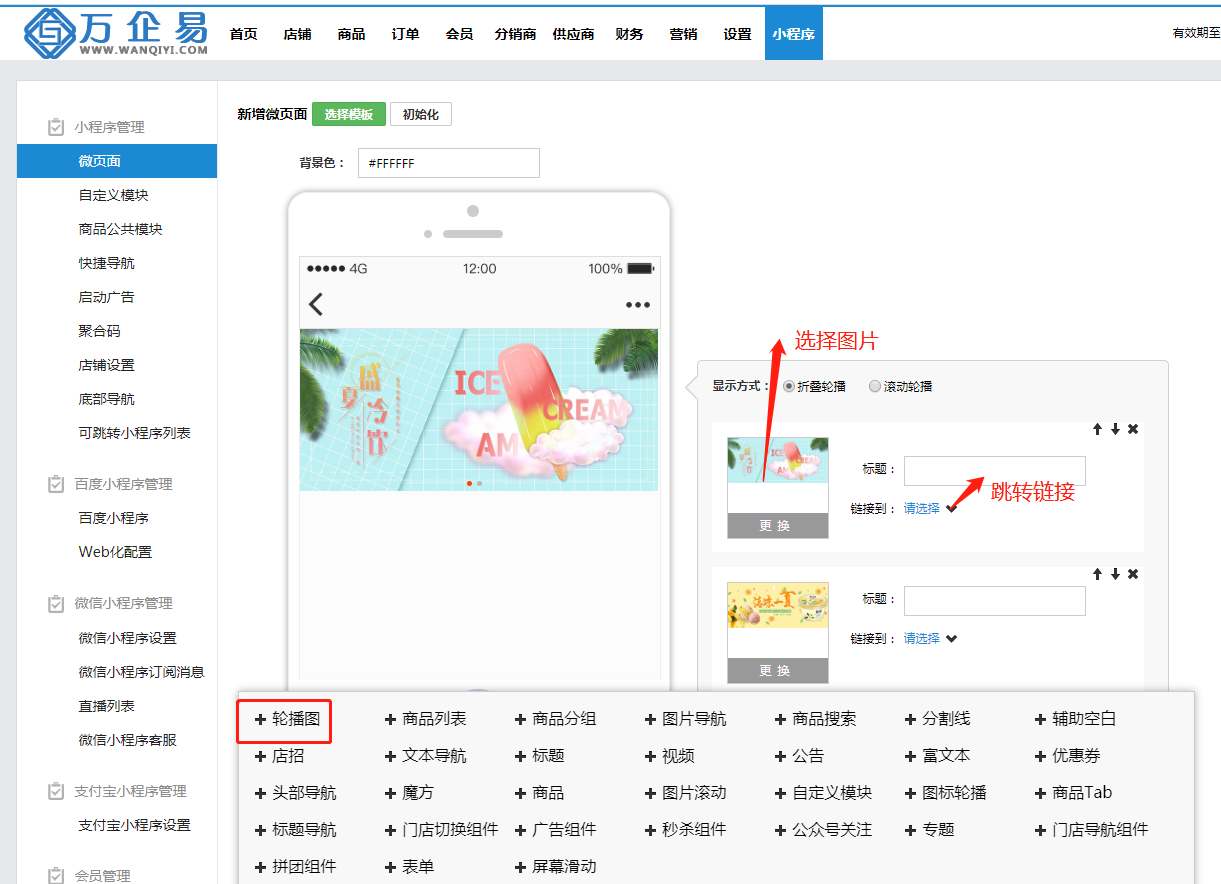Click the 初始化 button

[420, 114]
